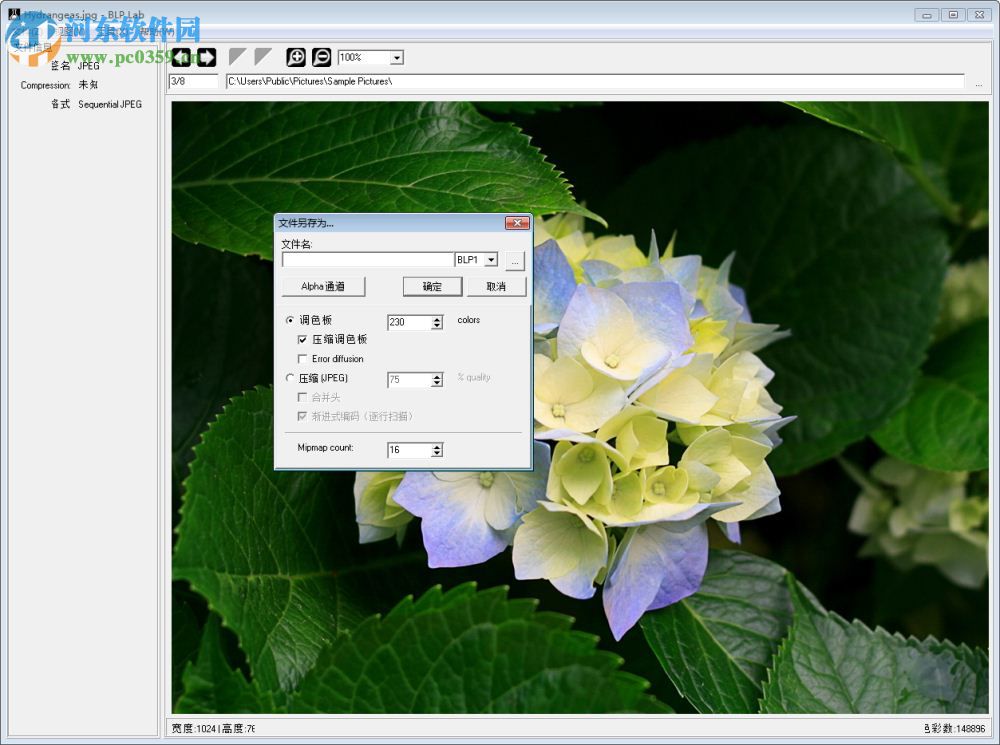This screenshot has height=745, width=1000.
Task: Click the BLP Lab title bar icon
Action: click(x=11, y=14)
